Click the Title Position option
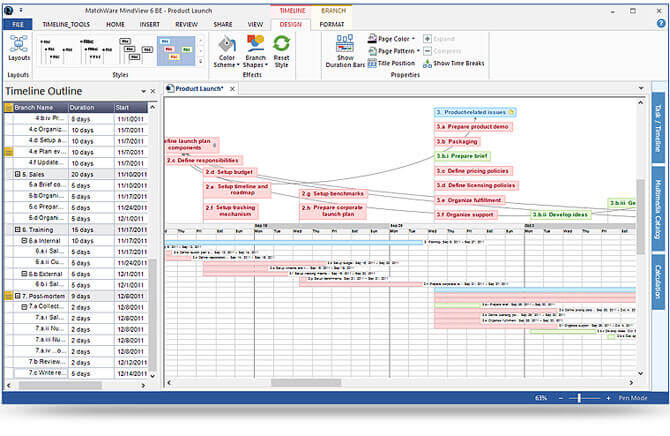 (x=391, y=63)
